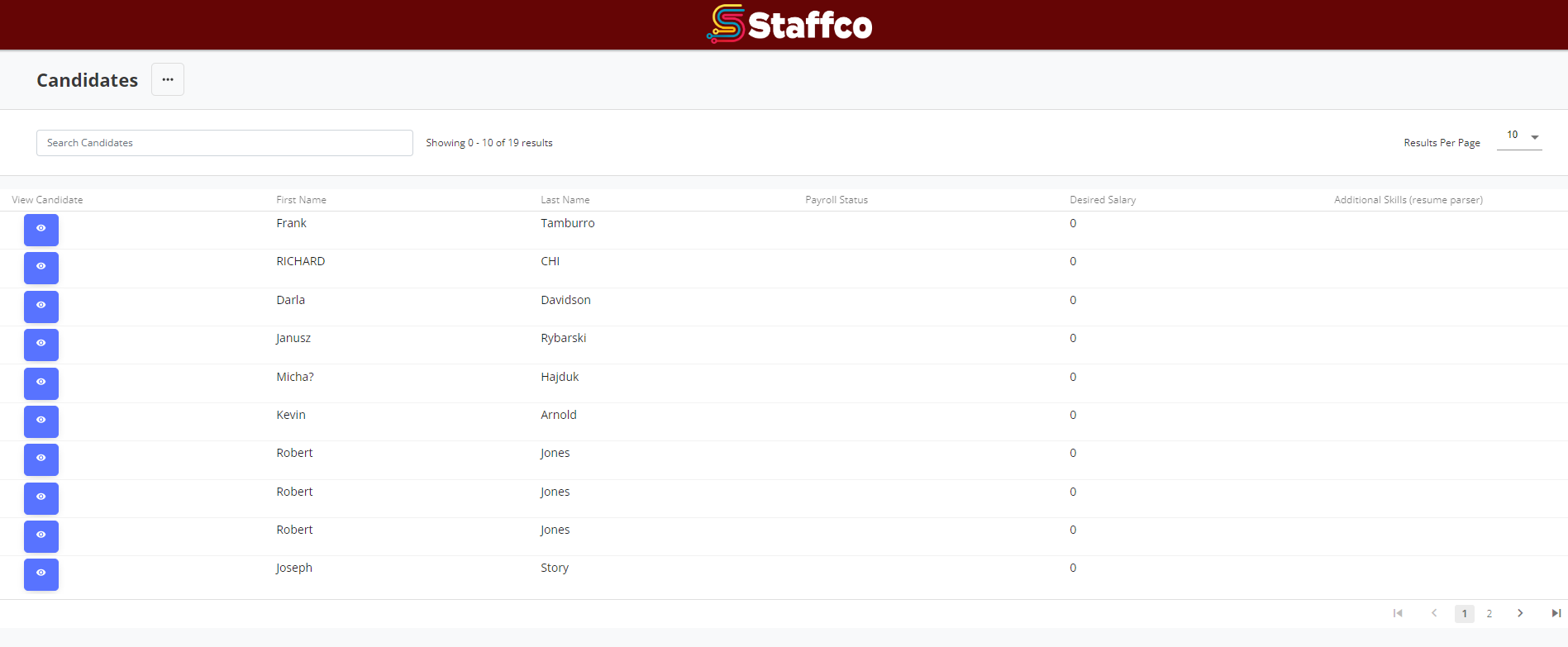The image size is (1568, 647).
Task: Sort by Payroll Status column header
Action: point(836,200)
